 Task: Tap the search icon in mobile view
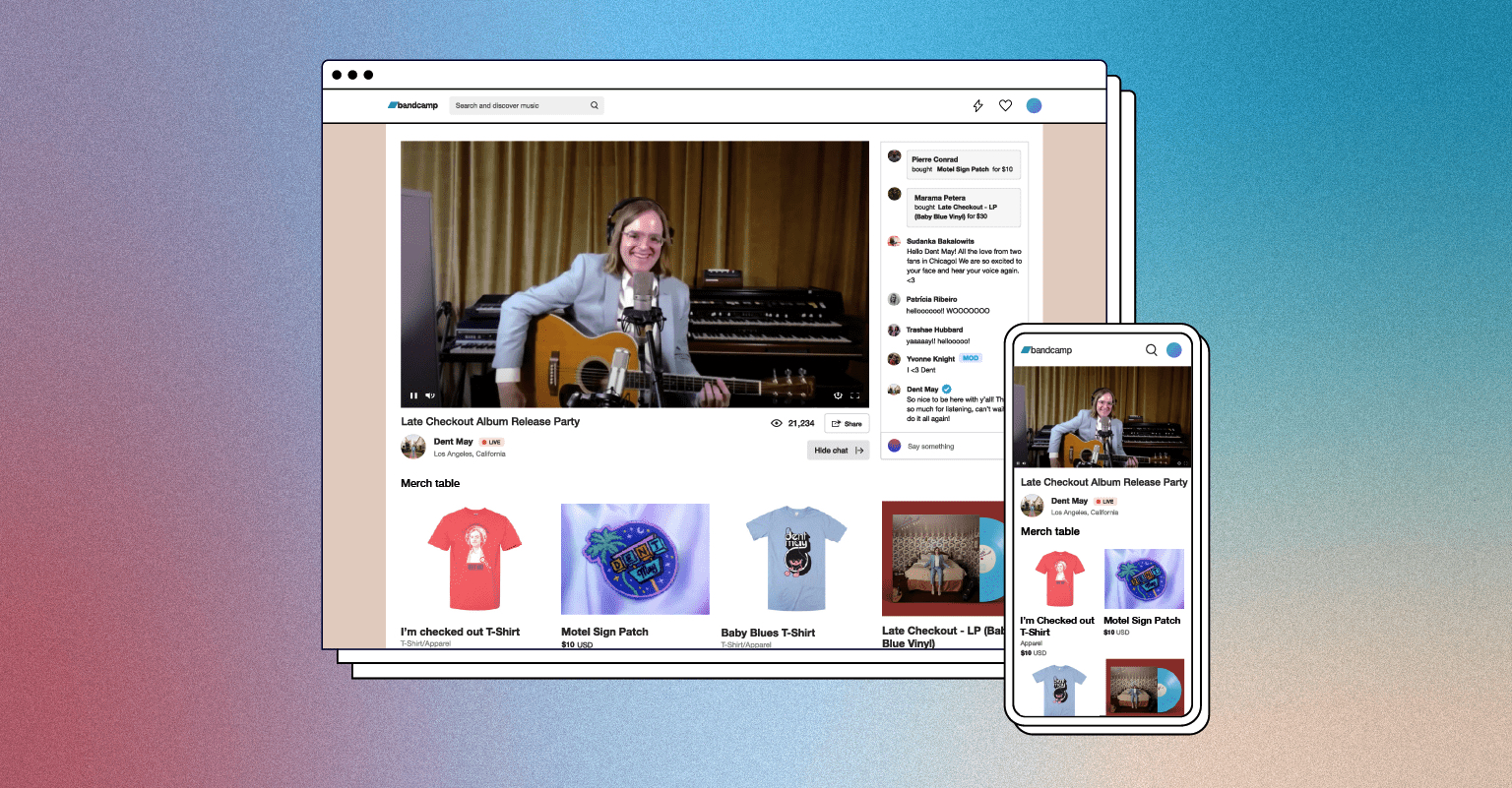point(1151,350)
